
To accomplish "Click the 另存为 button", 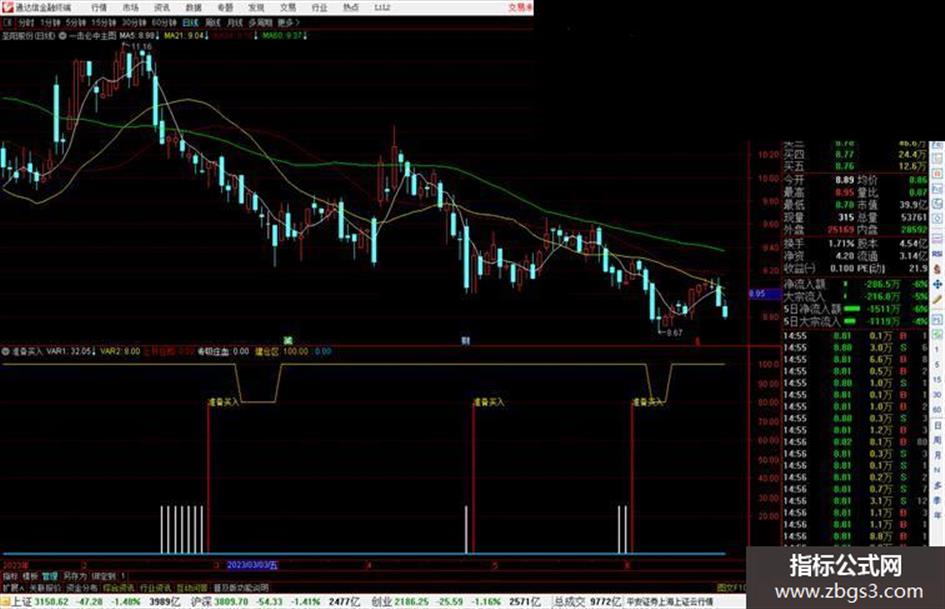I will [75, 576].
